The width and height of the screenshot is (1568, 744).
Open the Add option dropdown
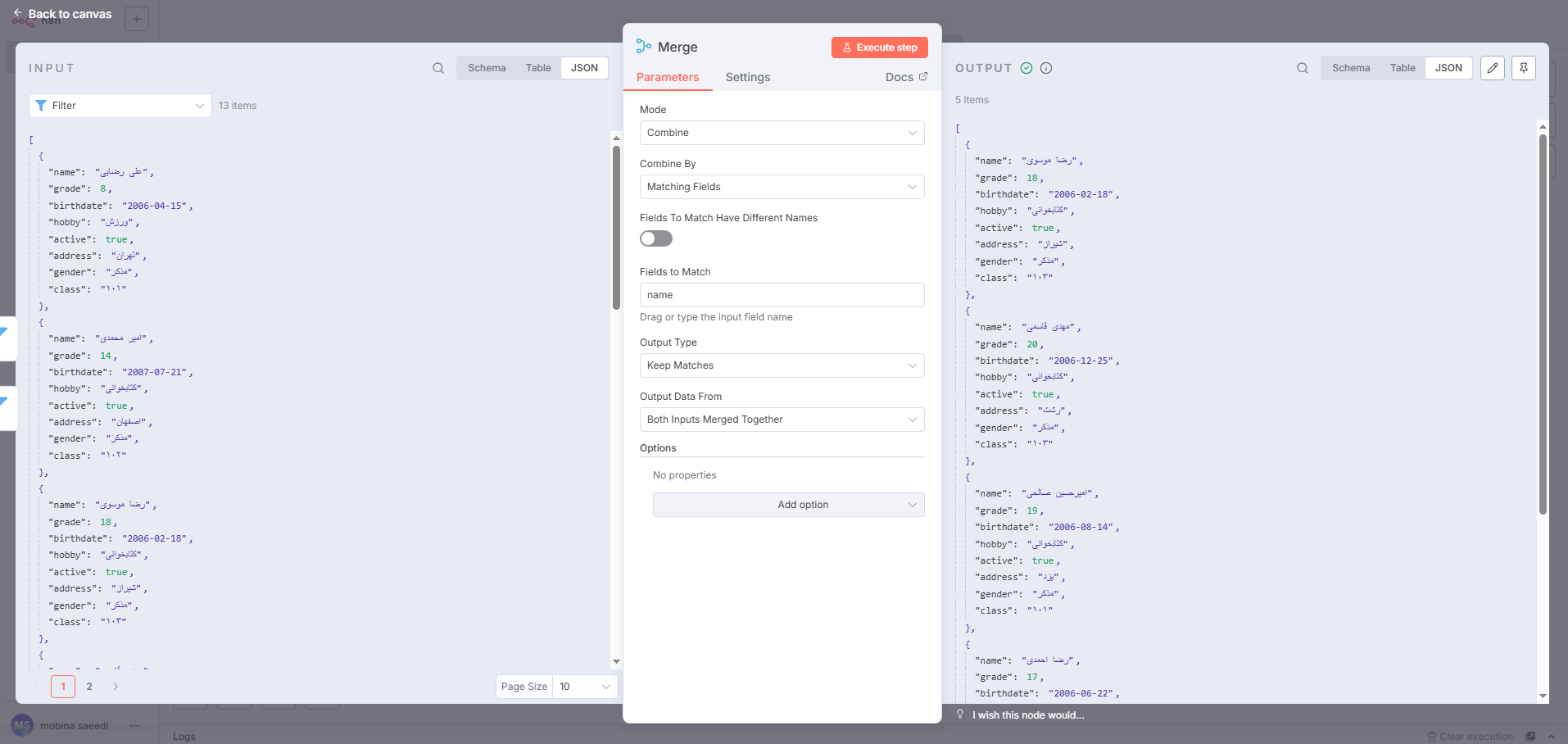click(x=788, y=505)
